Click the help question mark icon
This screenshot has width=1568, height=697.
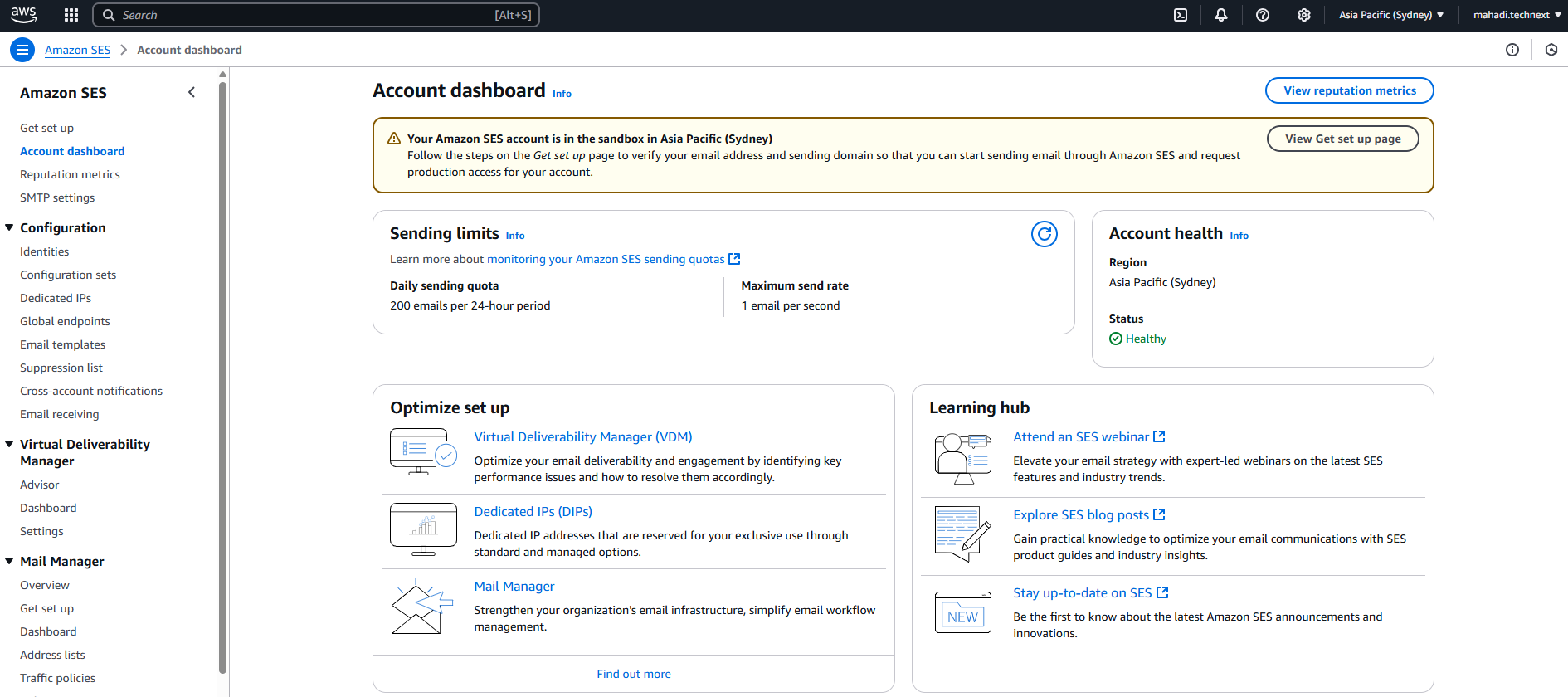(x=1263, y=15)
